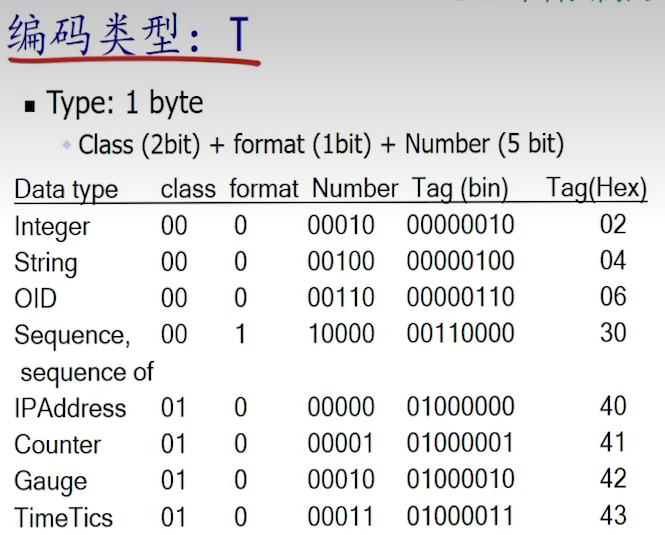665x535 pixels.
Task: Click hex tag "40" in IPAddress row
Action: 613,406
